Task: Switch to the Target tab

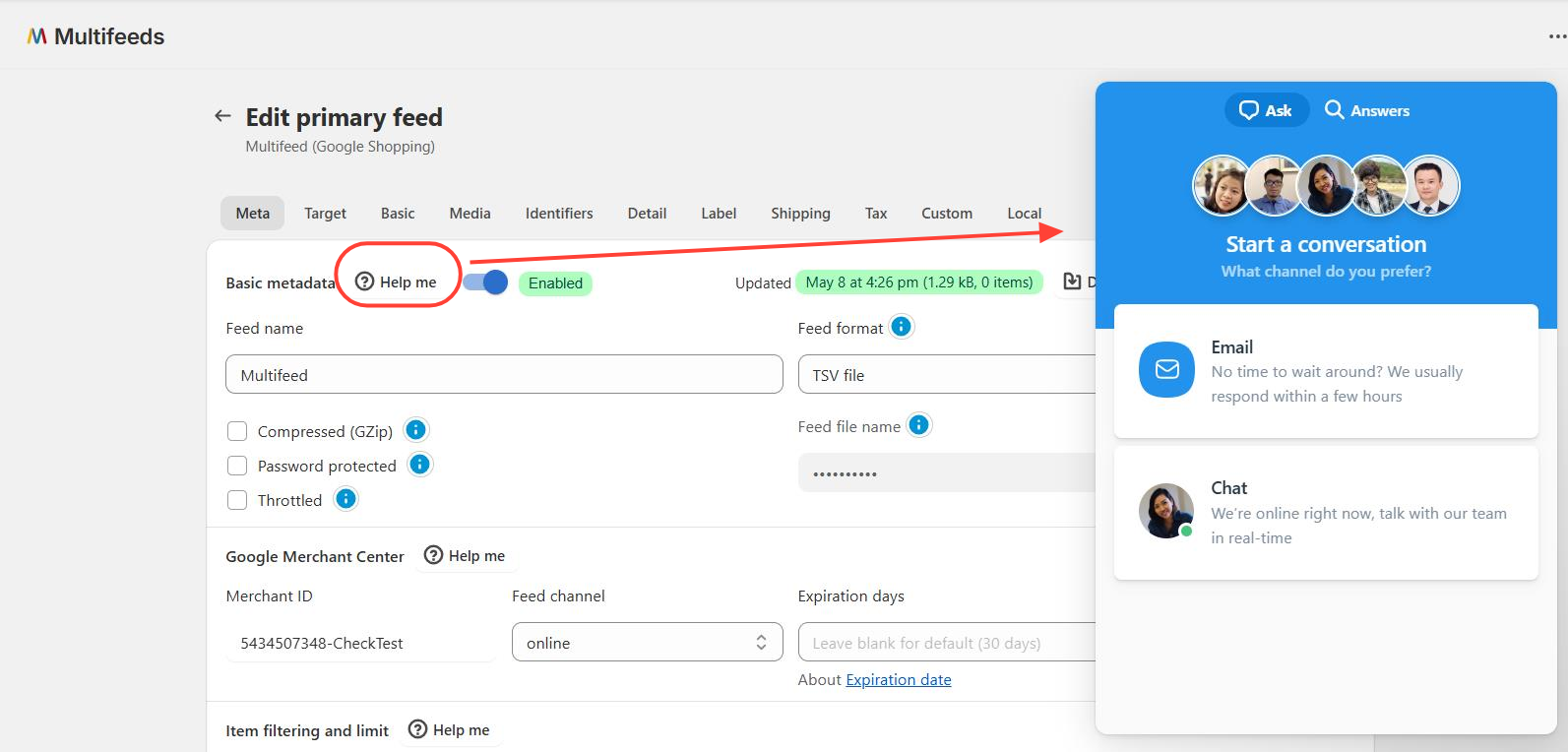Action: tap(325, 213)
